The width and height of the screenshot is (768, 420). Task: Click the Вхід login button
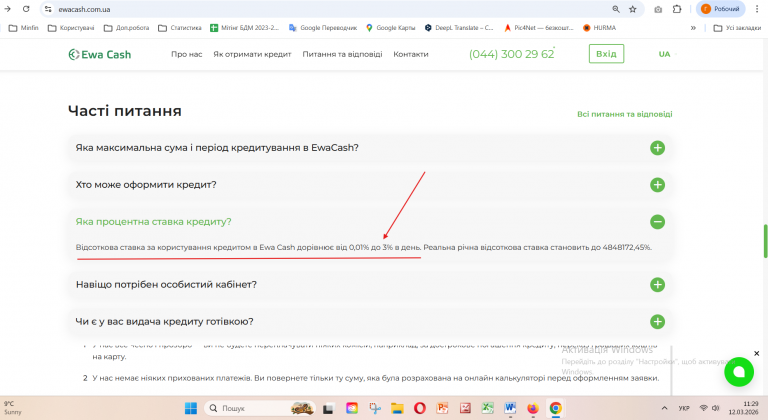coord(606,54)
